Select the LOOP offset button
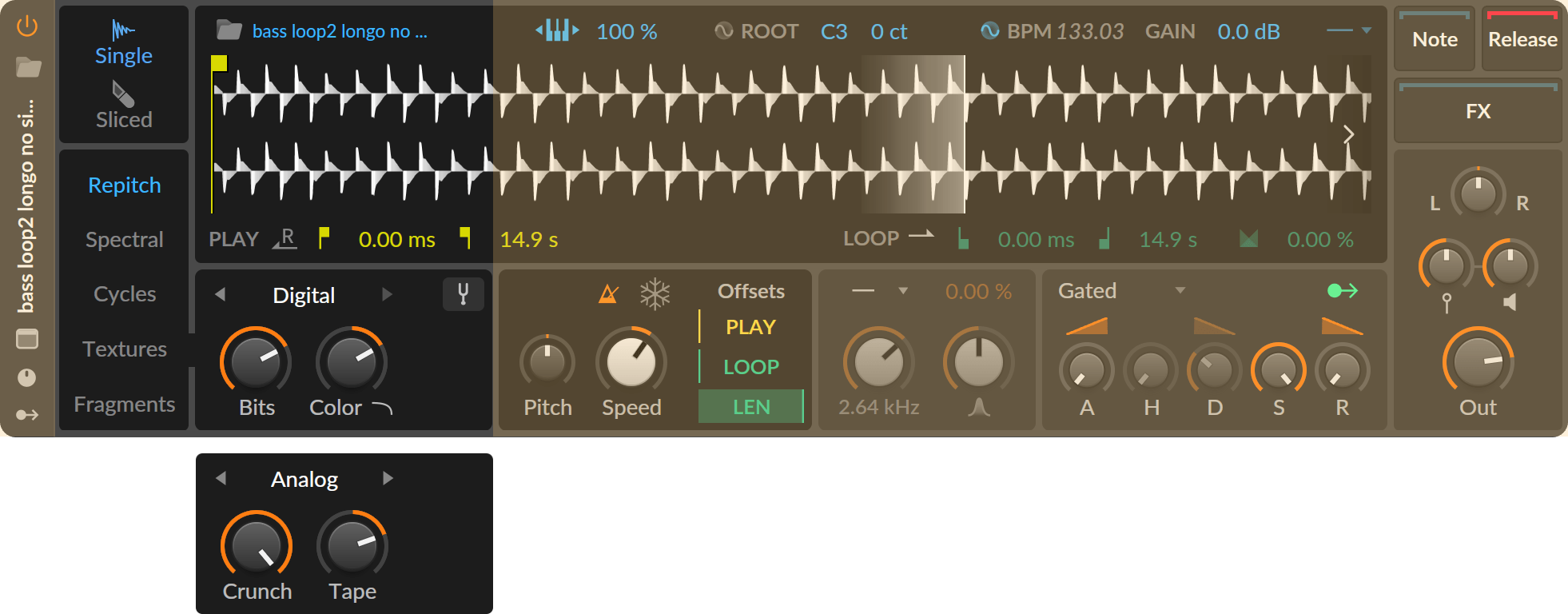 click(x=750, y=367)
